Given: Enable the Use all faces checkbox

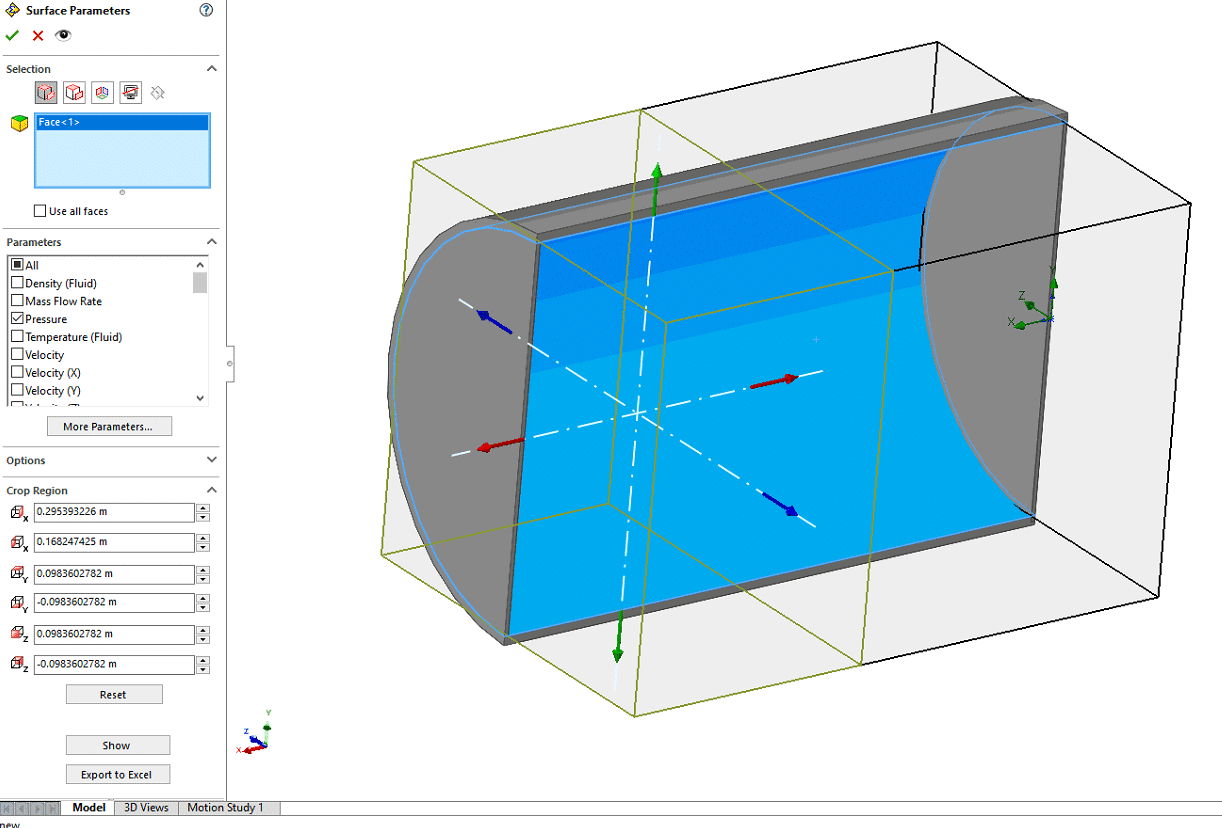Looking at the screenshot, I should [40, 211].
